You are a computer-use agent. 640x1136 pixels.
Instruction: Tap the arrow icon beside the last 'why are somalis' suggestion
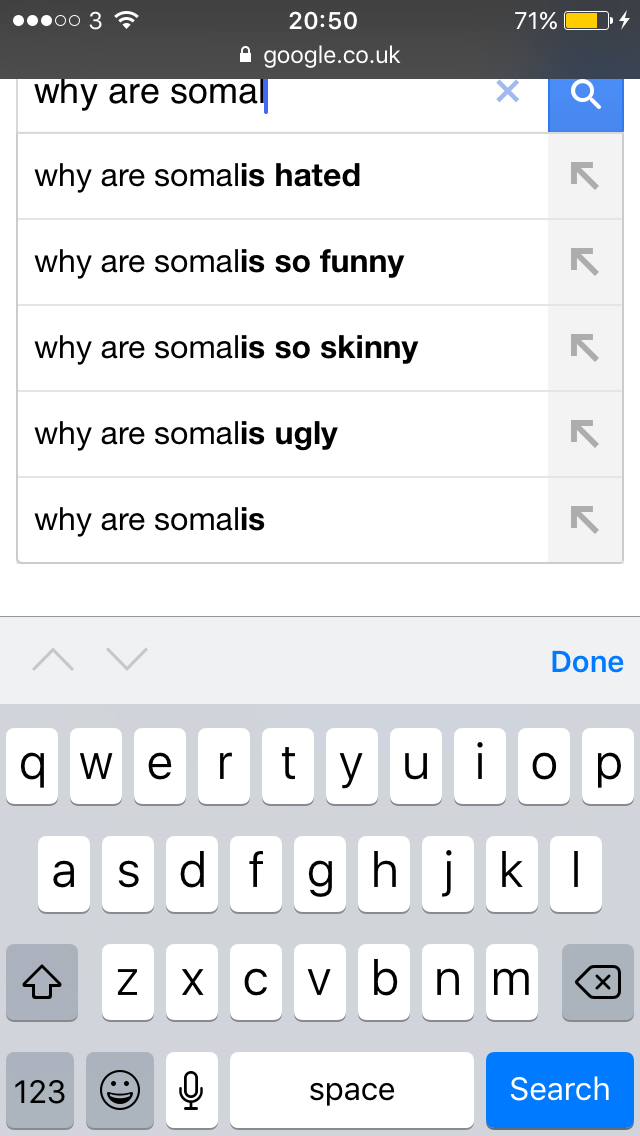584,519
